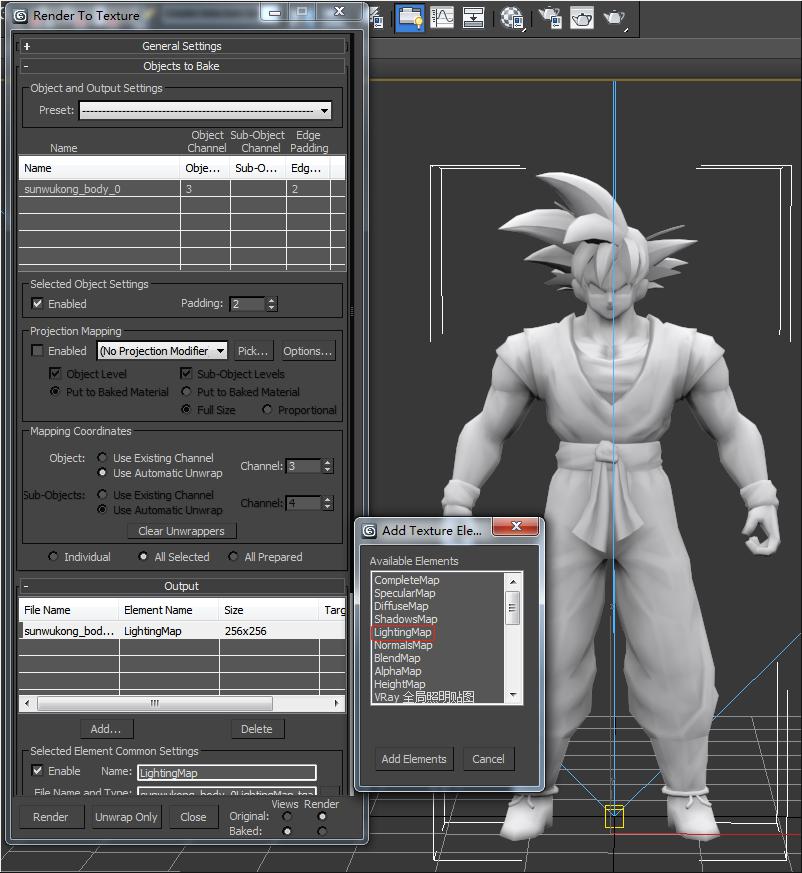802x873 pixels.
Task: Click the Output list horizontal scrollbar thumb
Action: pyautogui.click(x=155, y=703)
